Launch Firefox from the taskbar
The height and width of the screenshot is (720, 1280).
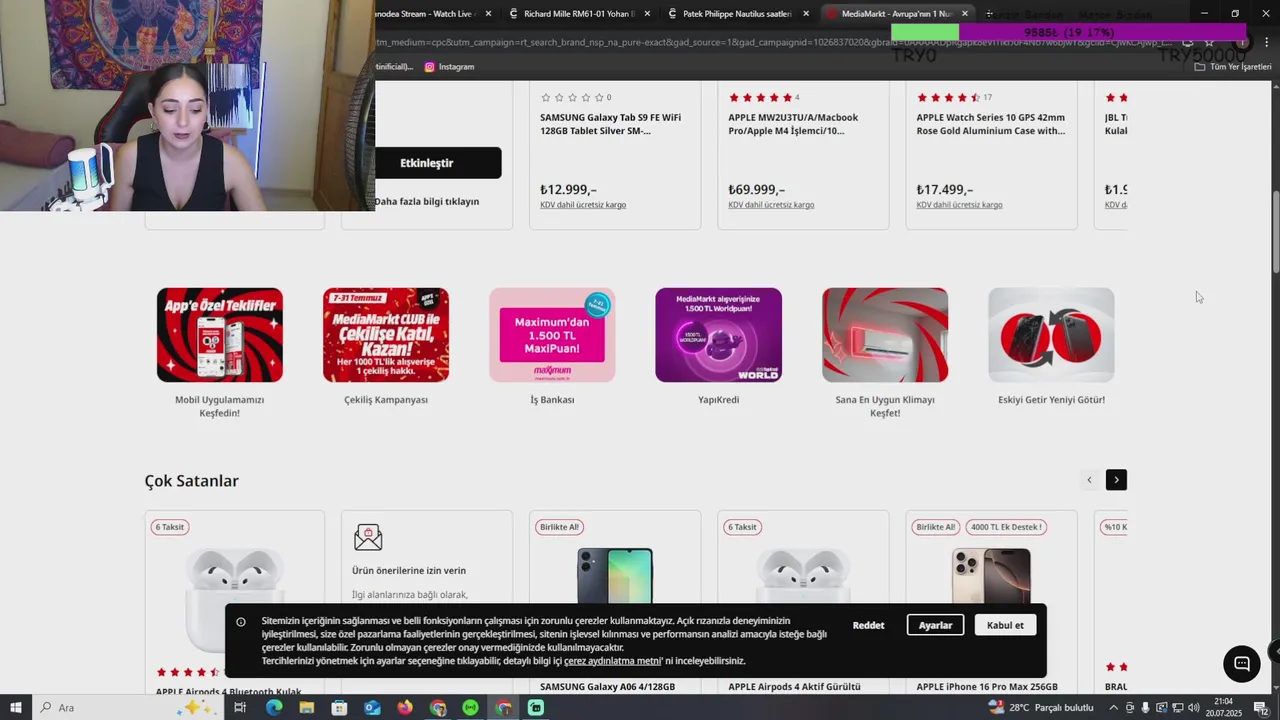pyautogui.click(x=405, y=707)
